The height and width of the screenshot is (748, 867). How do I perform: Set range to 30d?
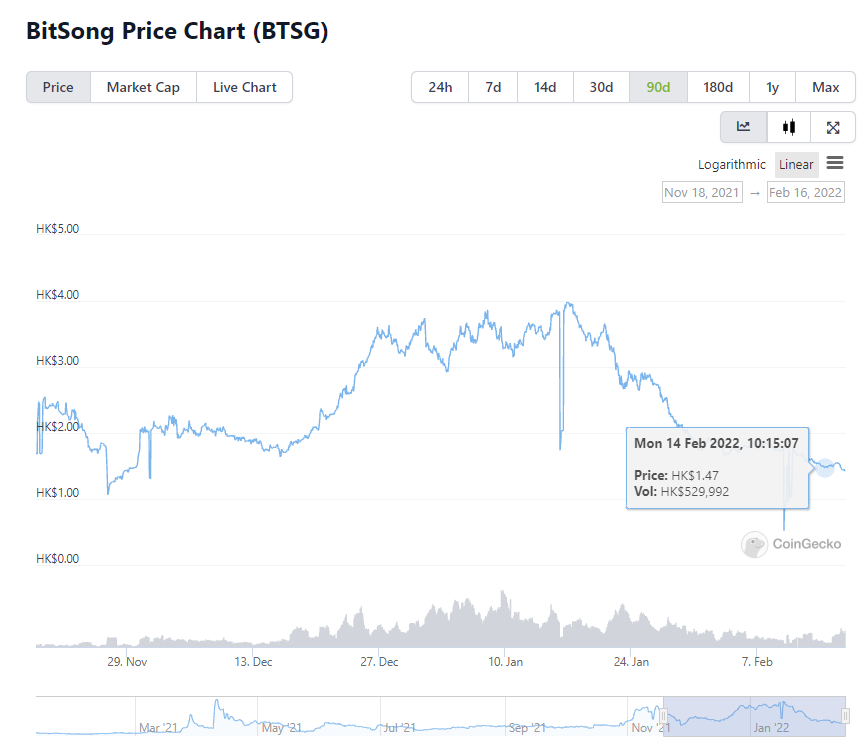pyautogui.click(x=602, y=87)
